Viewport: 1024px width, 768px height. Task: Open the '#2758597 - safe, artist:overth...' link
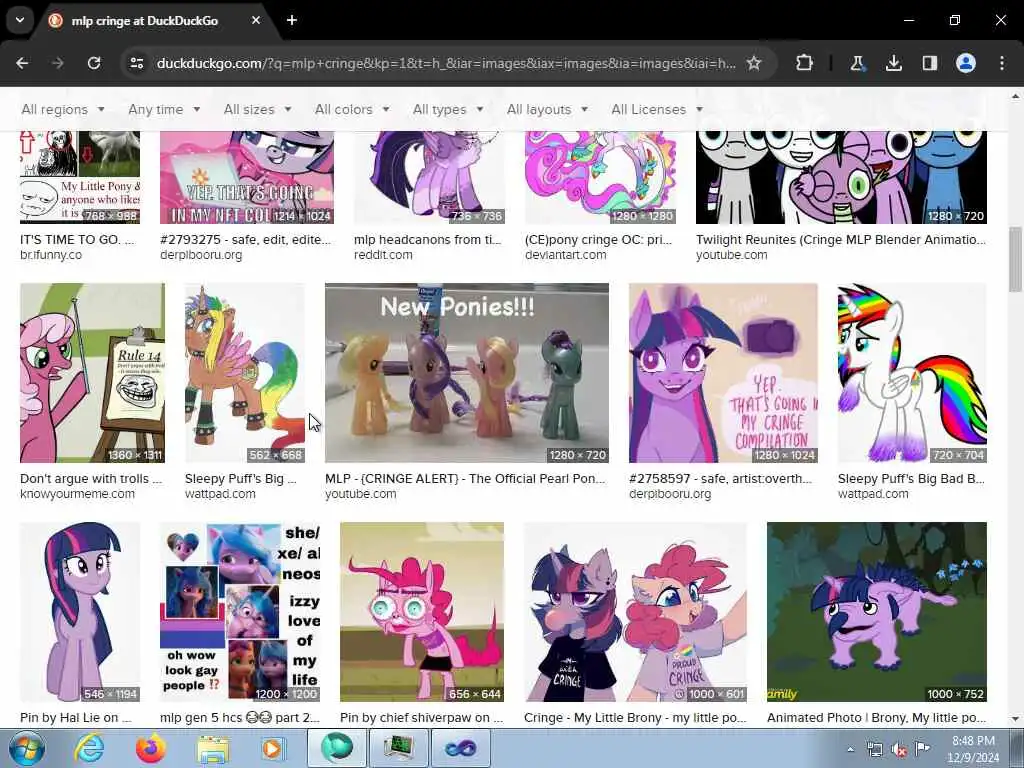720,479
